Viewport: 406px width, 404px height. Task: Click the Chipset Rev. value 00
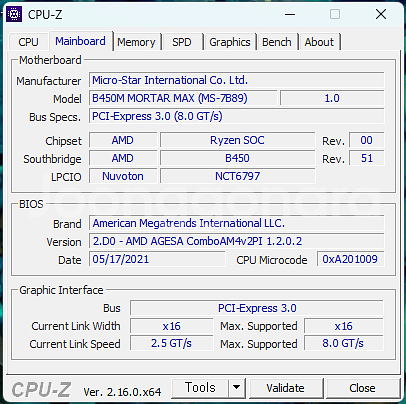point(367,140)
